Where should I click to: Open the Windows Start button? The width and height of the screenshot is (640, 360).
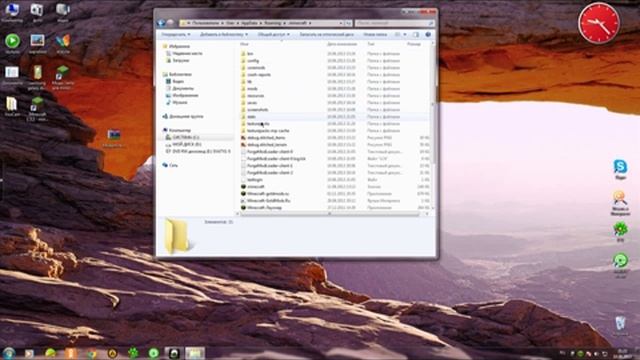point(9,353)
